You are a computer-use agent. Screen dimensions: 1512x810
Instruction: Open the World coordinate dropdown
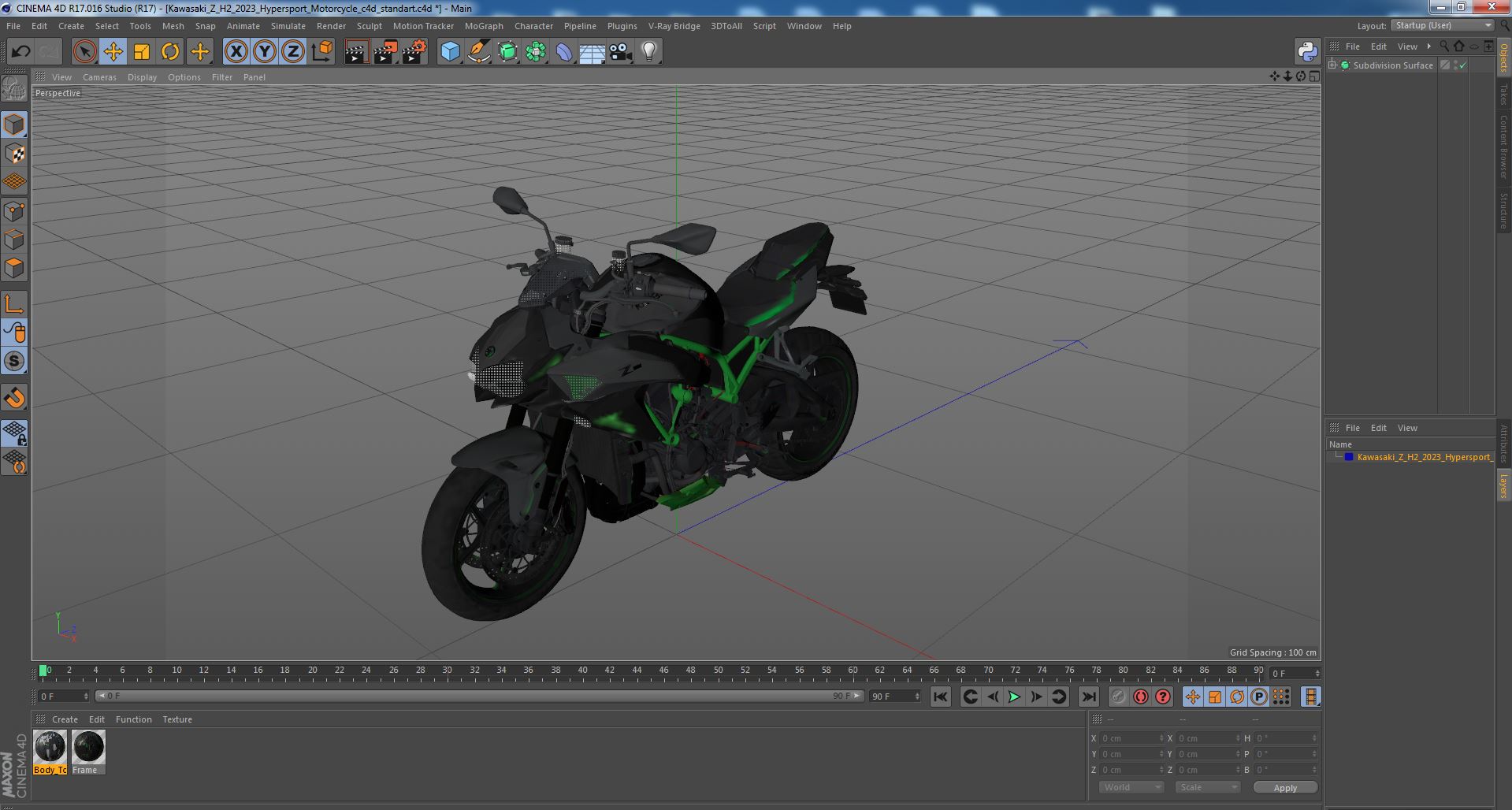tap(1131, 787)
